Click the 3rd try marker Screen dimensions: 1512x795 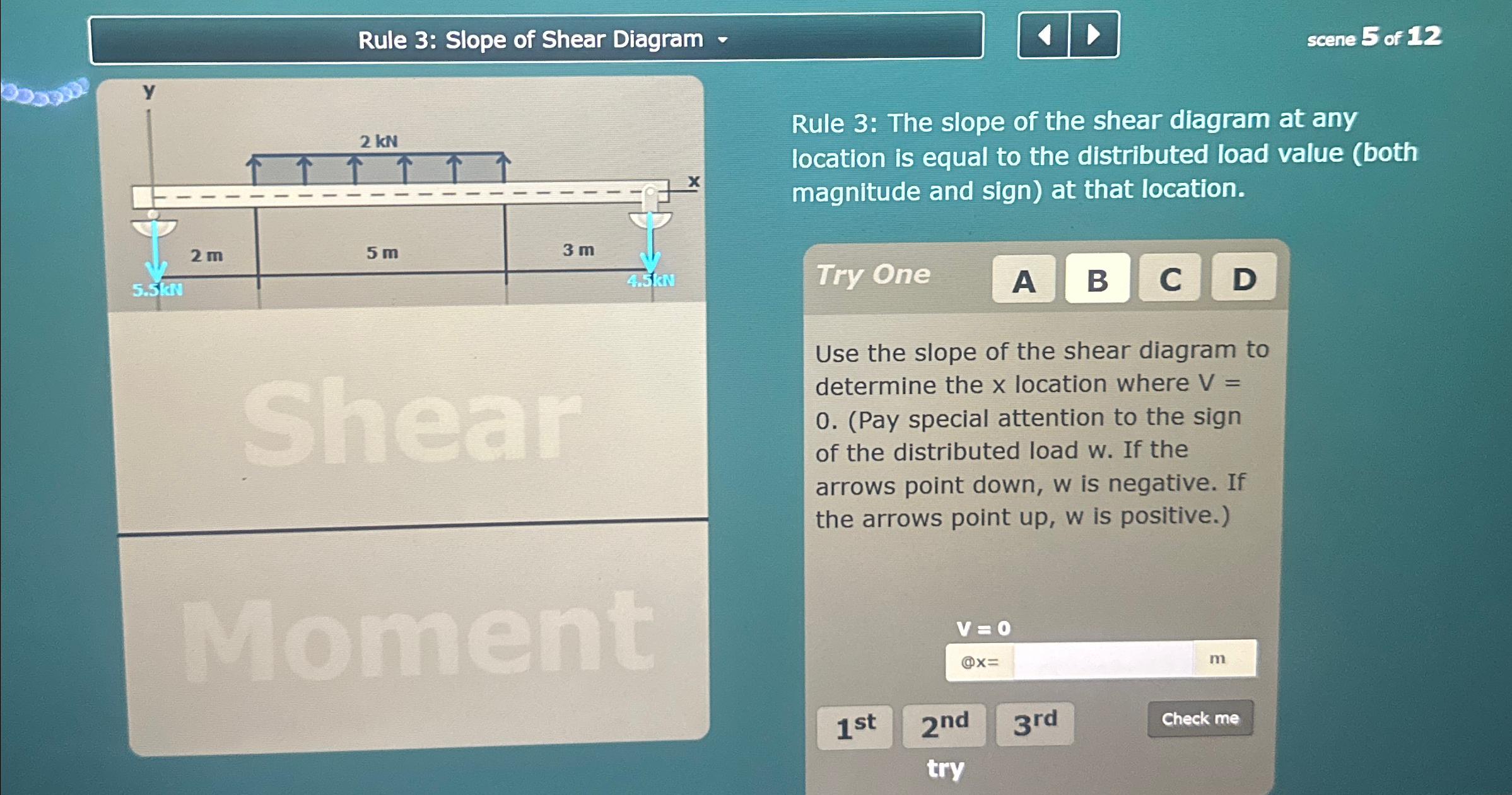click(x=1033, y=725)
